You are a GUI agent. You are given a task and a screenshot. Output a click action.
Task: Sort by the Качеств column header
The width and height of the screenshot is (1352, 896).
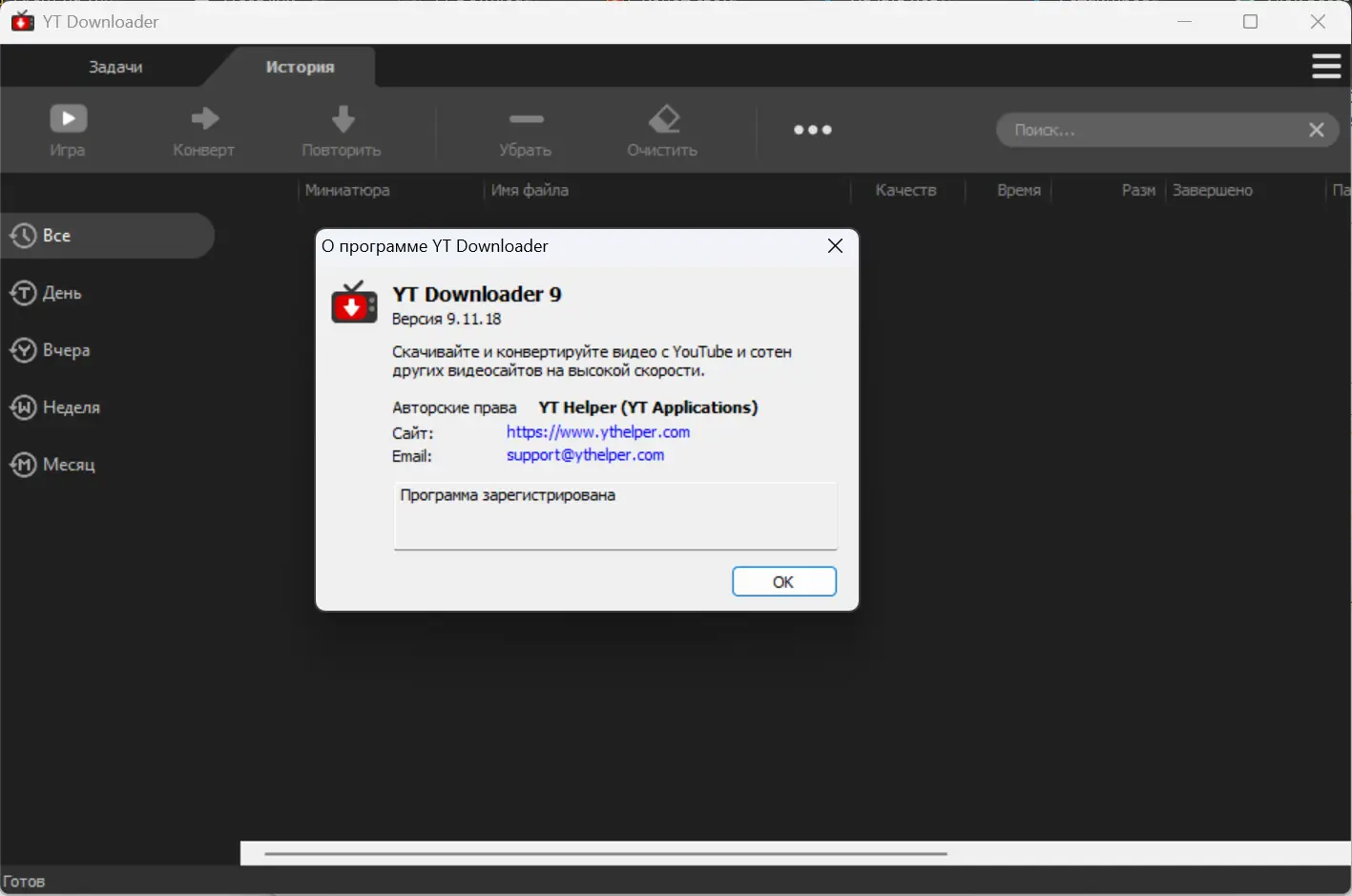point(906,190)
